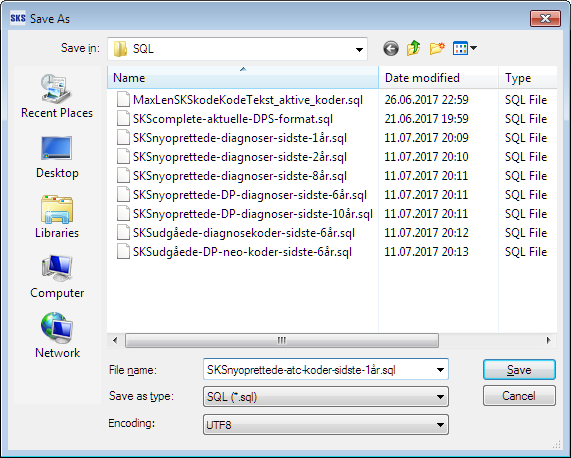Open the View menu icon
Screen dimensions: 571x458
click(460, 48)
